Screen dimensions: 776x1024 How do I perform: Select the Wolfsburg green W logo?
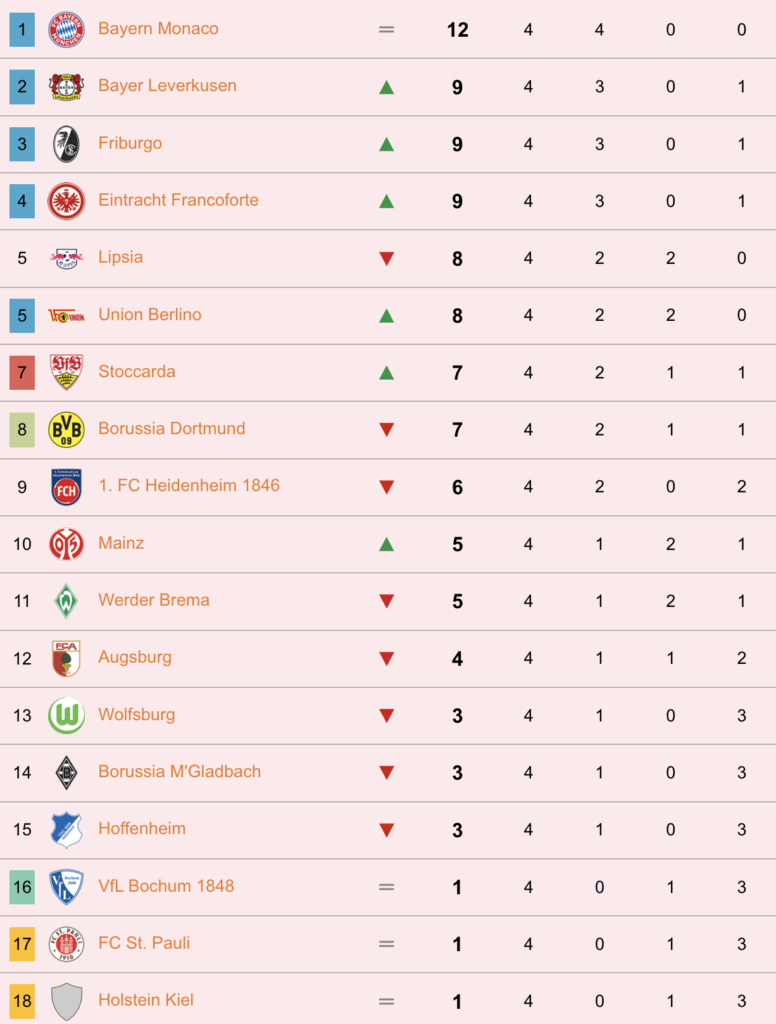66,715
